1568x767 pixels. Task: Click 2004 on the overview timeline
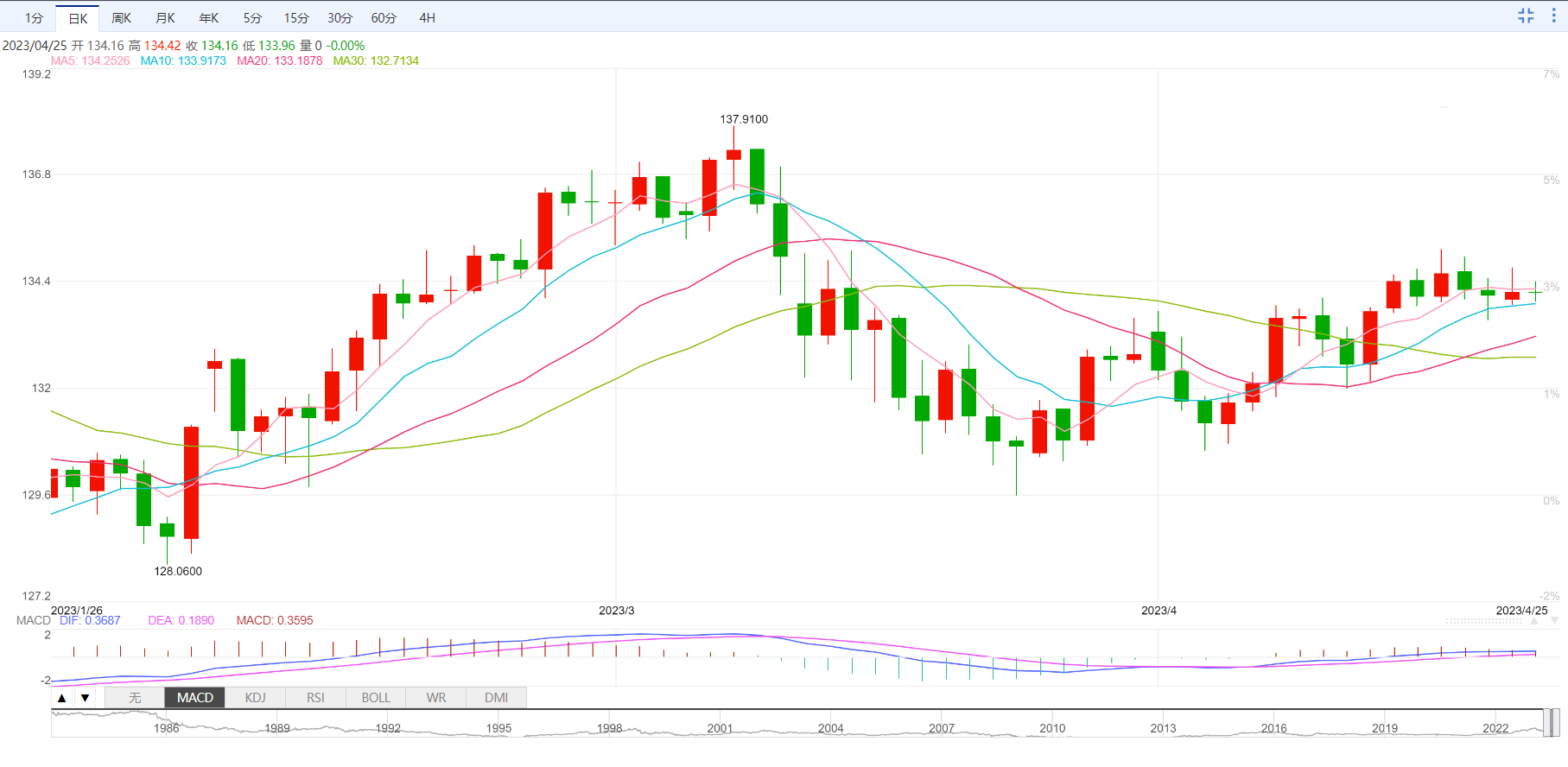830,728
